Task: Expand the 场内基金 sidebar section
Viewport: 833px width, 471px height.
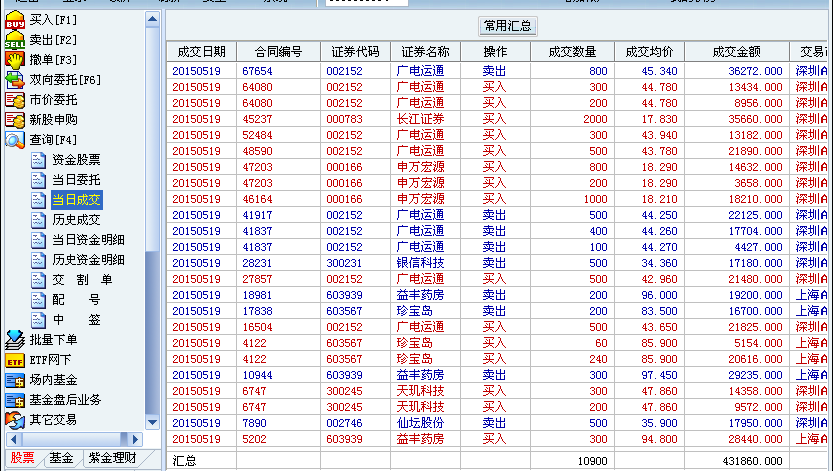Action: click(52, 380)
